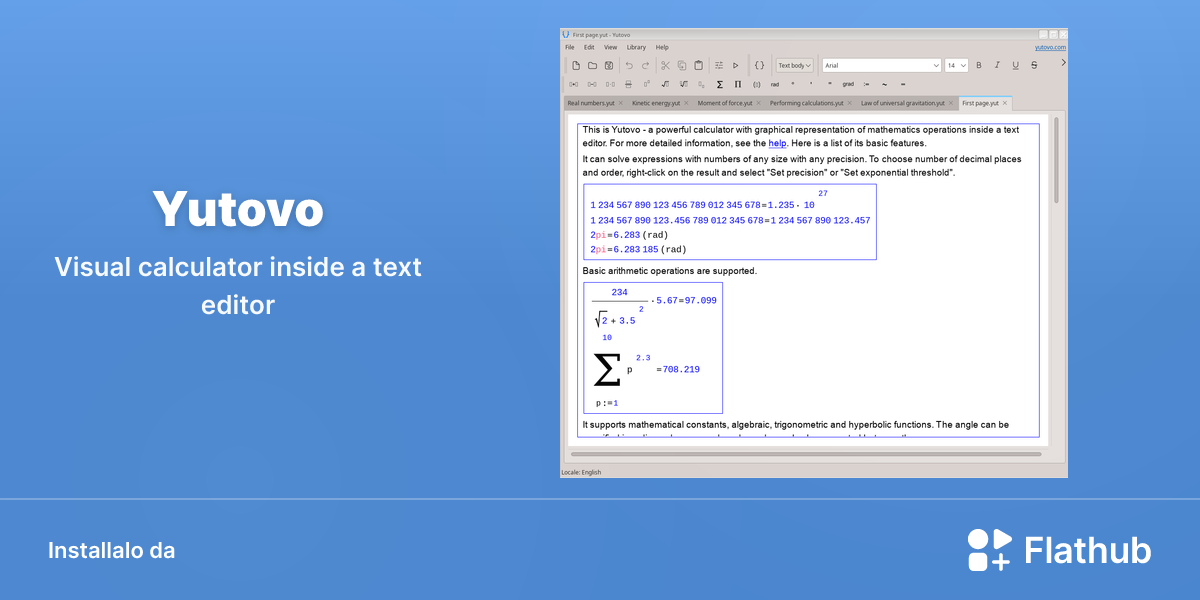Image resolution: width=1200 pixels, height=600 pixels.
Task: Insert a power exponent template
Action: point(646,84)
